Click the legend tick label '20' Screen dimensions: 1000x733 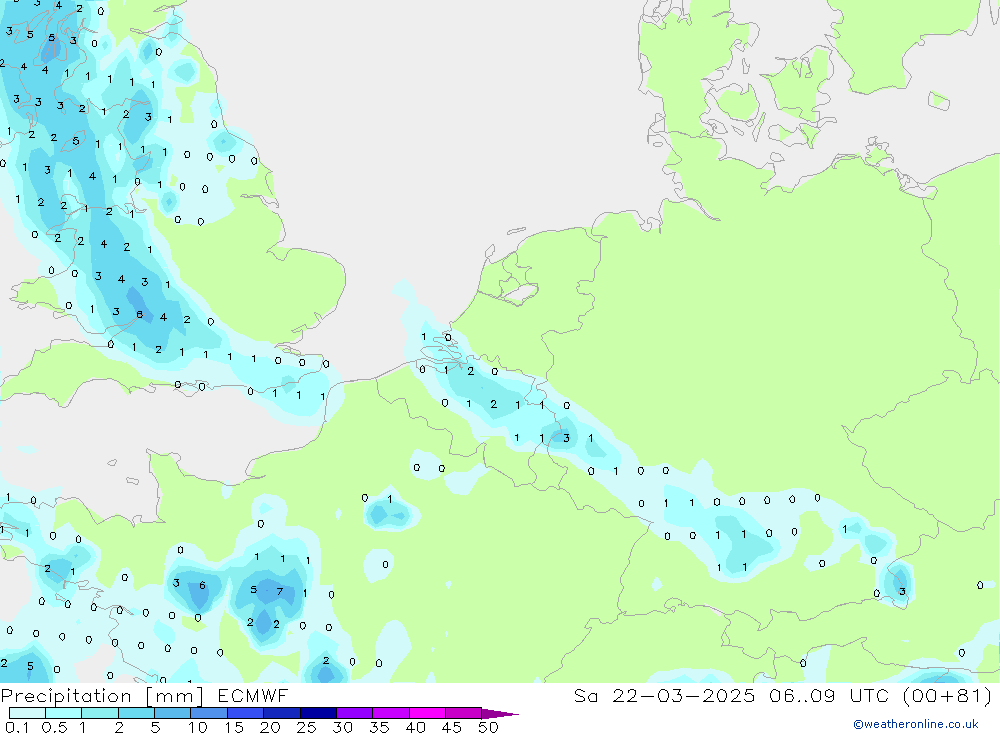click(x=270, y=727)
